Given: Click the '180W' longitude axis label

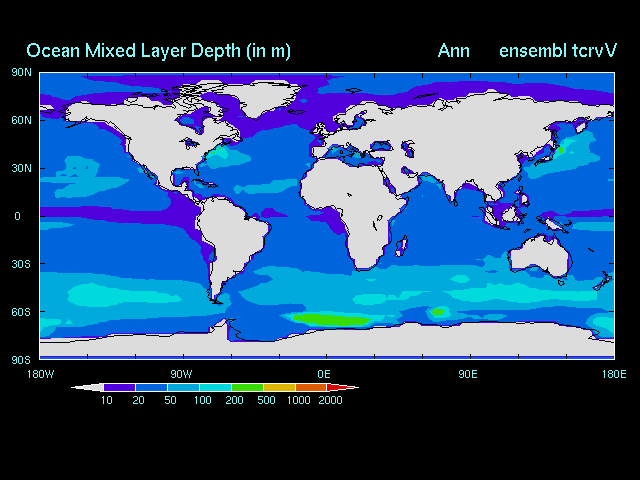Looking at the screenshot, I should pyautogui.click(x=40, y=374).
